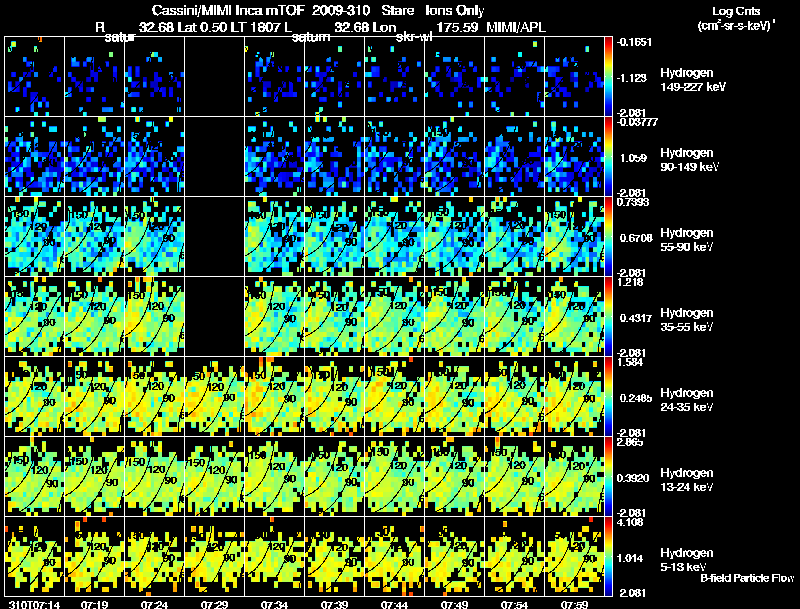Click the "1.014" color scale value

631,558
